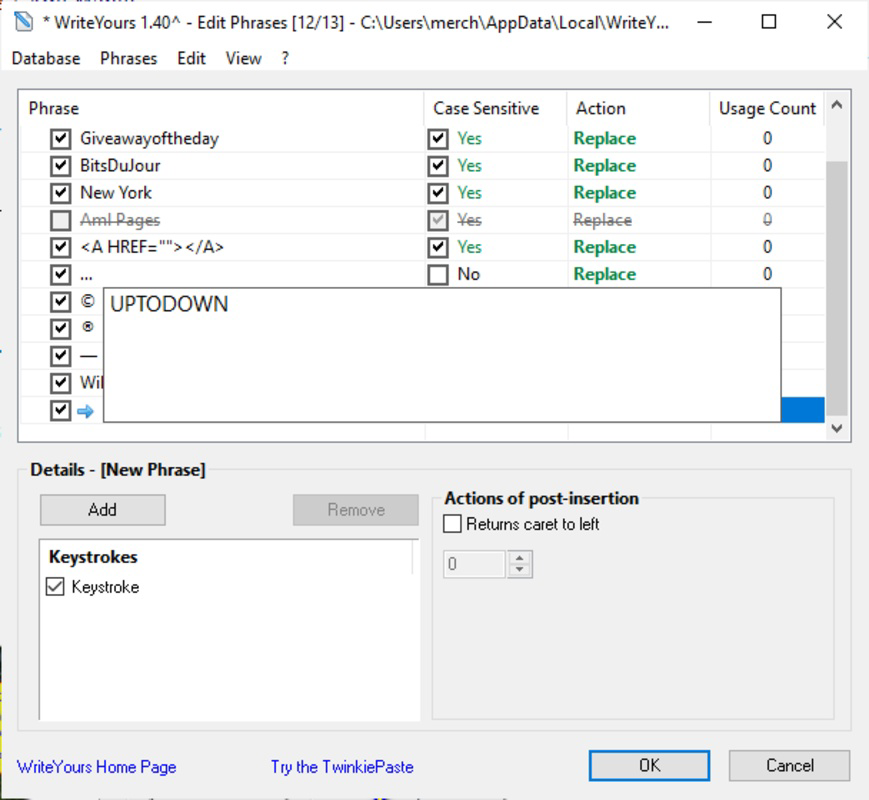Toggle the Keystroke checkbox
Viewport: 869px width, 800px height.
[55, 587]
